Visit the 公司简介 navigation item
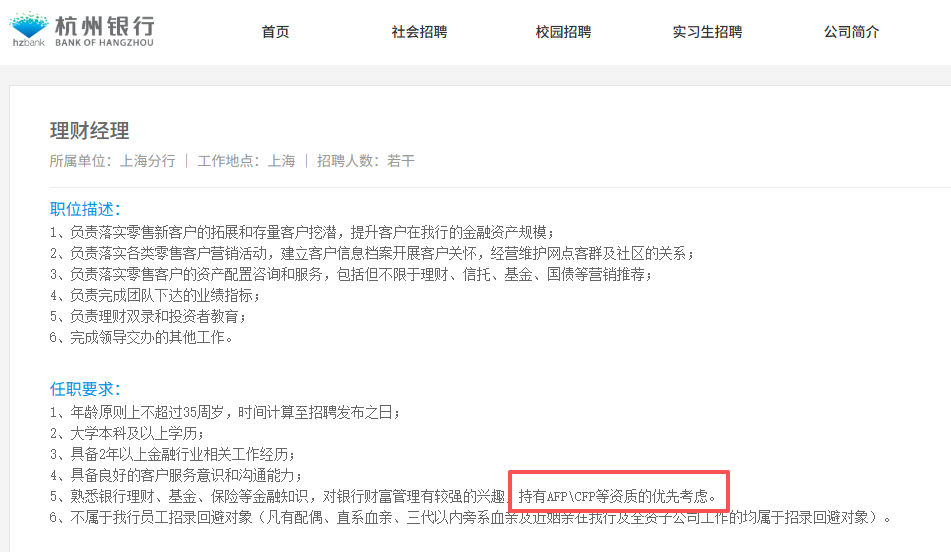The height and width of the screenshot is (552, 951). click(x=852, y=32)
